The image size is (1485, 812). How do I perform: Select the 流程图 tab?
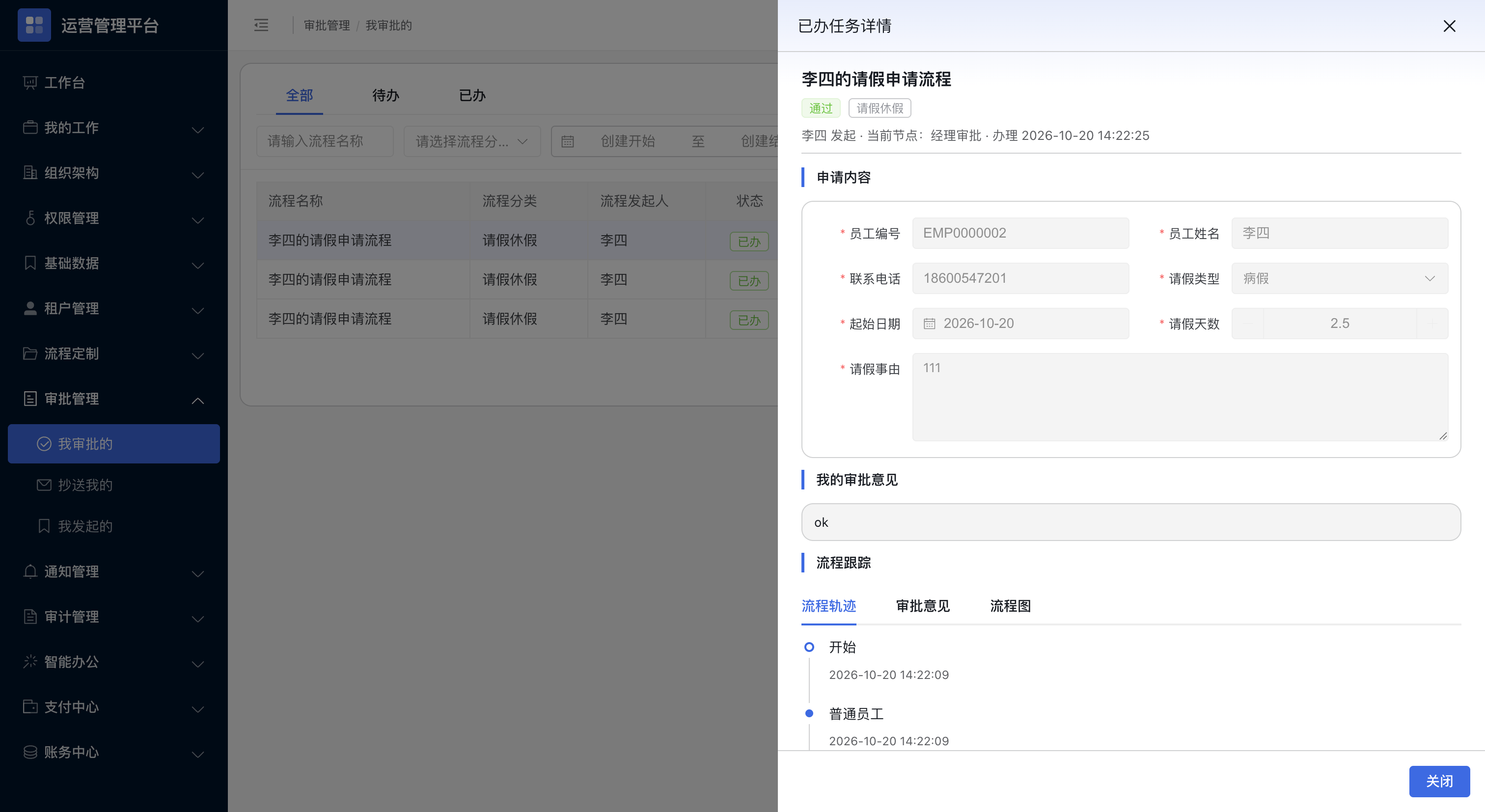(x=1010, y=606)
